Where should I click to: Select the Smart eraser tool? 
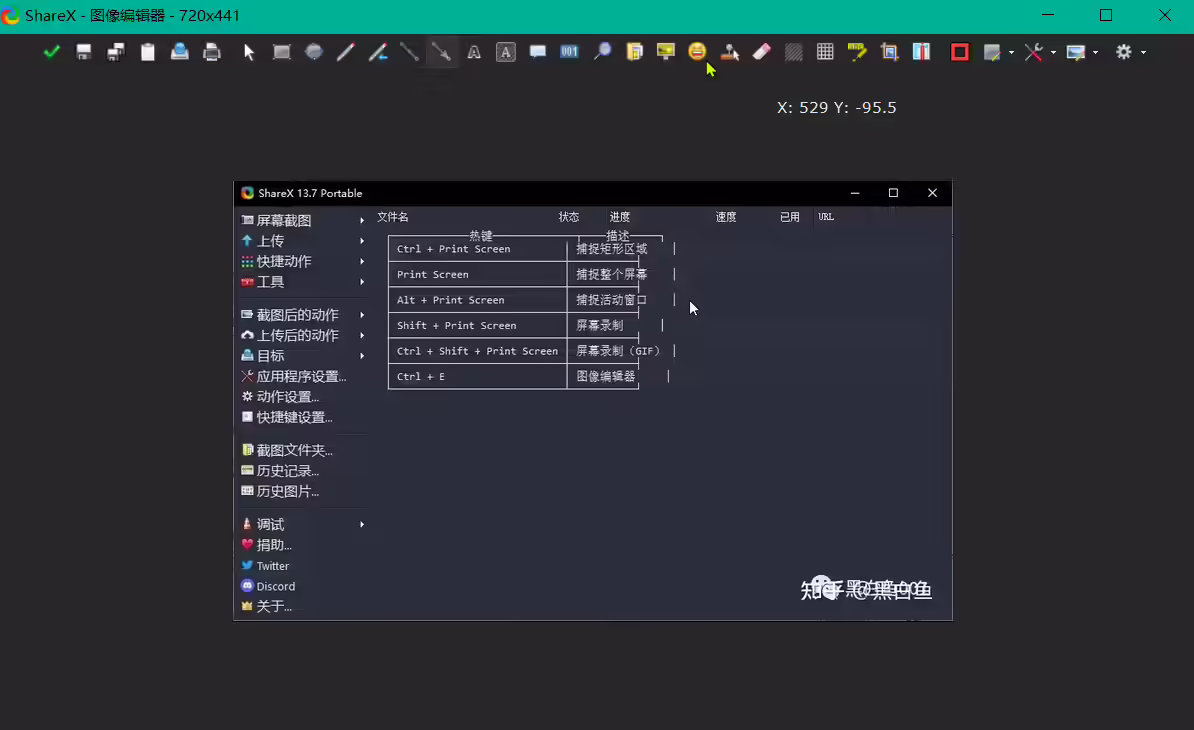[x=761, y=52]
